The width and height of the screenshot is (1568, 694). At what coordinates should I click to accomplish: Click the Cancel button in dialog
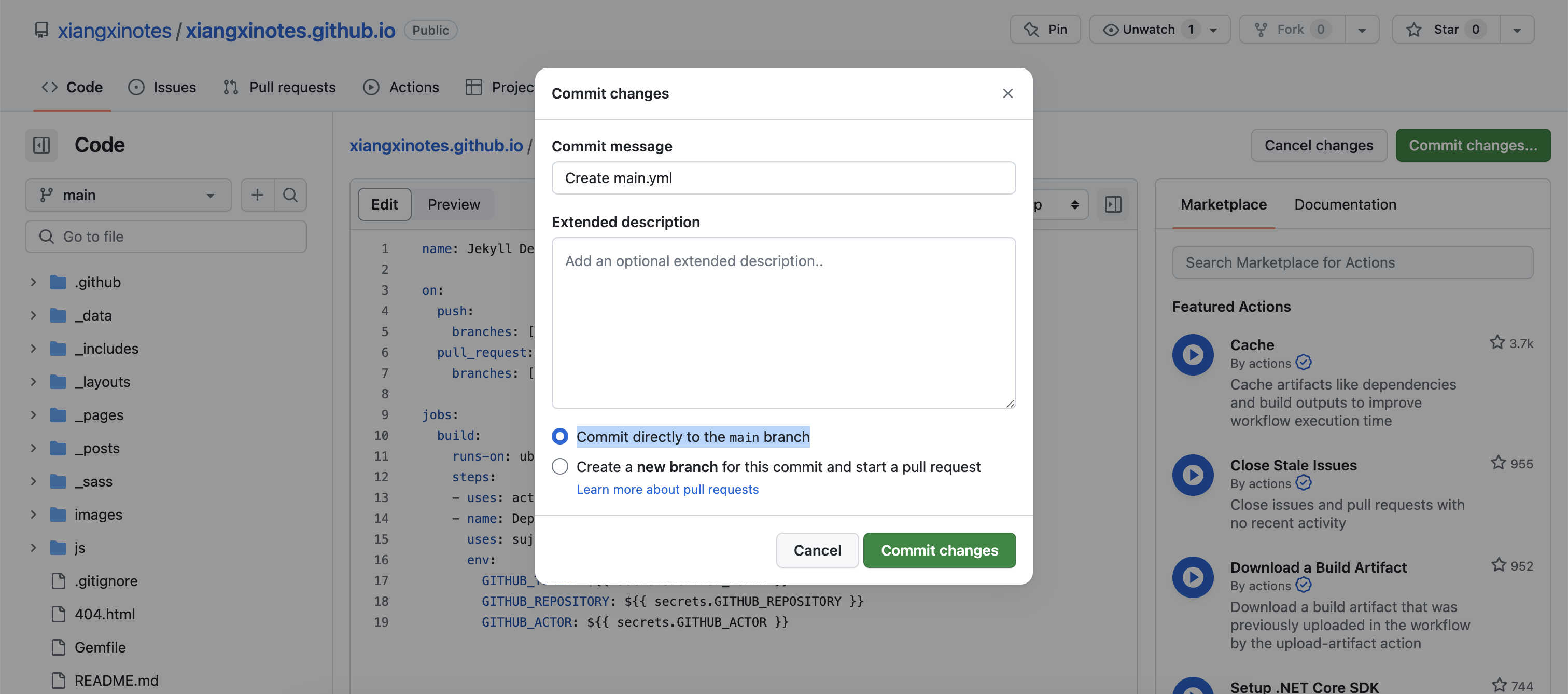pyautogui.click(x=817, y=550)
